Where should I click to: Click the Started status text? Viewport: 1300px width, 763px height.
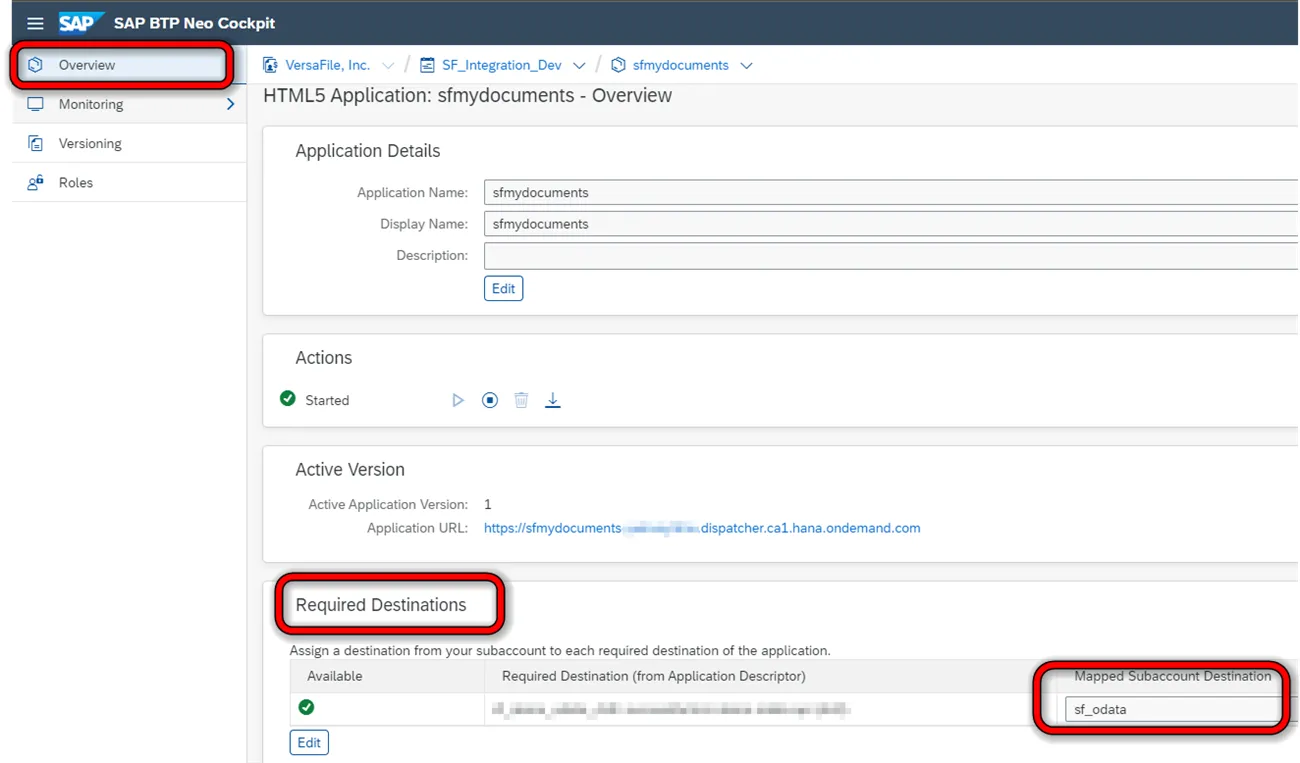point(327,400)
